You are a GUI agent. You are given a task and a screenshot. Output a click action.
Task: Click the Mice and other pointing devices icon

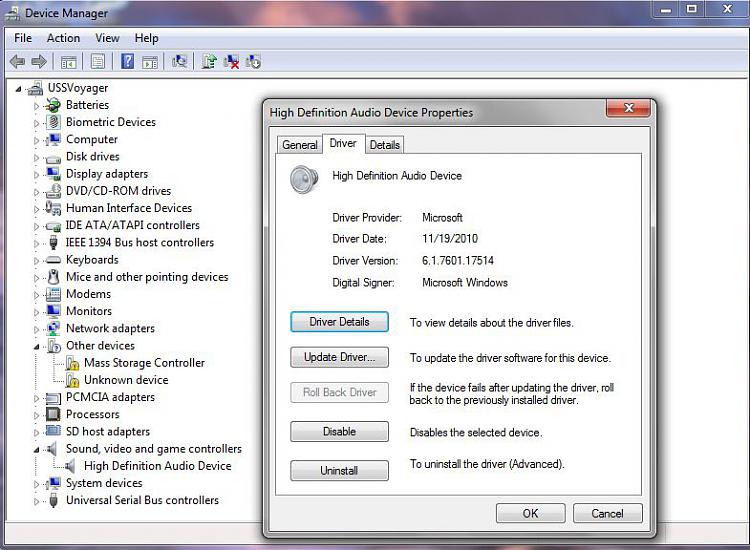pyautogui.click(x=54, y=277)
